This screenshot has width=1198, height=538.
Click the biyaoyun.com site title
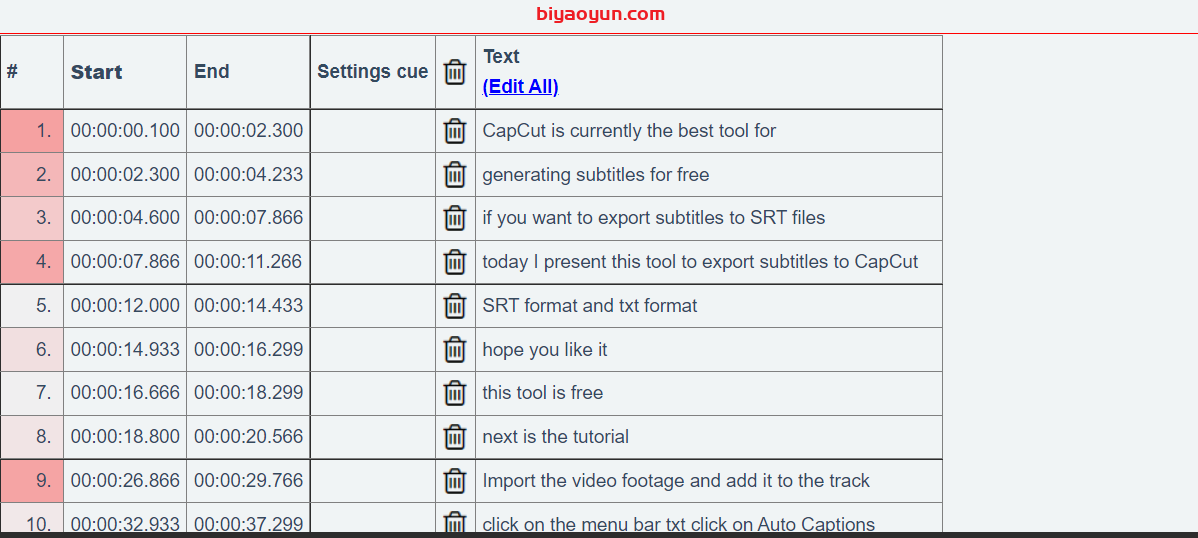click(x=601, y=14)
